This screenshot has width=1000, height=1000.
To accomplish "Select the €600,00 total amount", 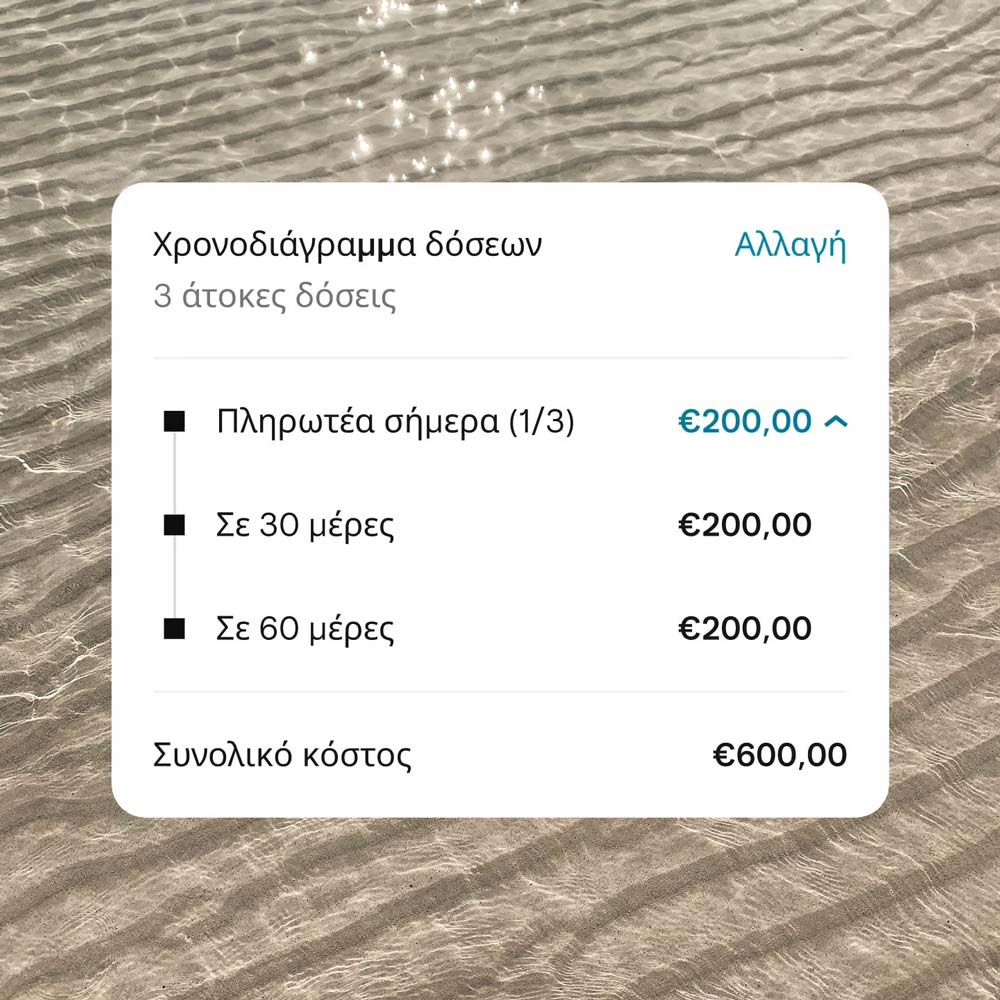I will coord(779,755).
